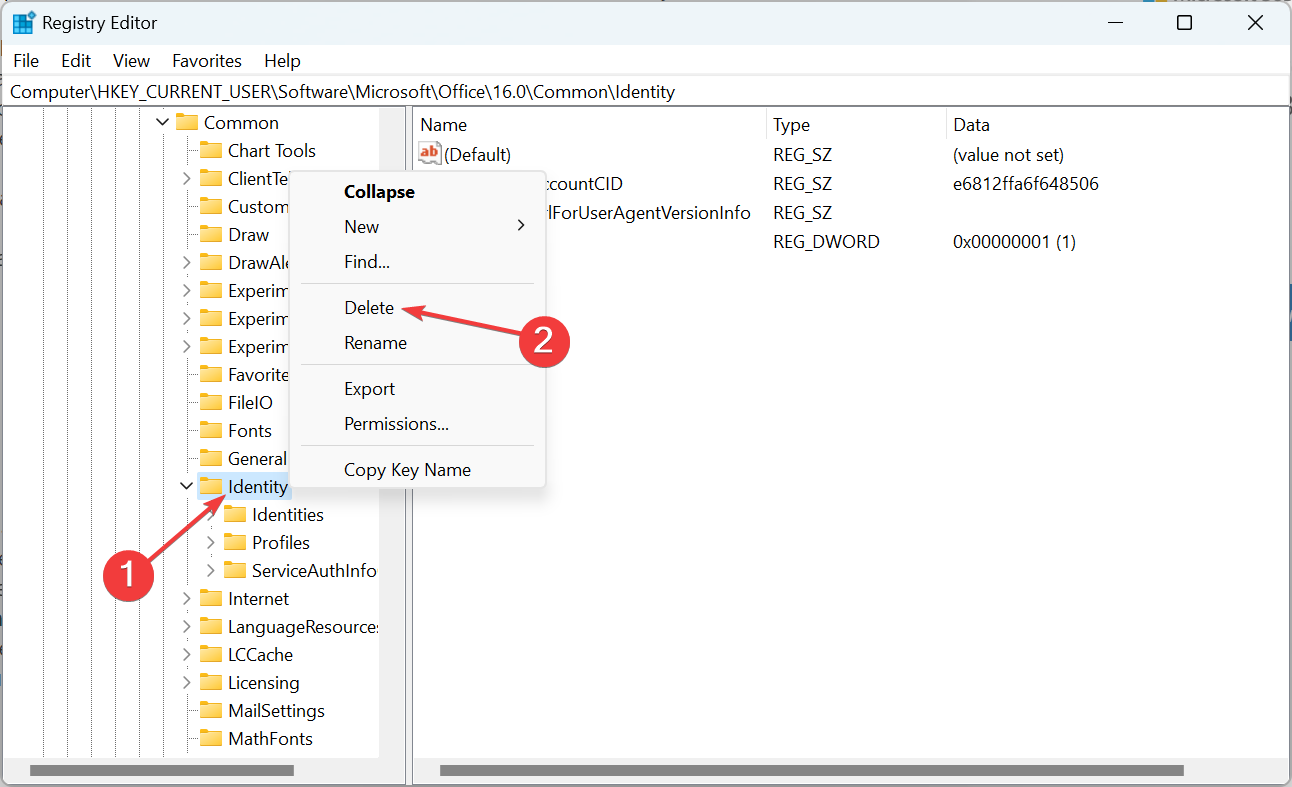Click the registry path address bar
Screen dimensions: 1292x787
(646, 92)
